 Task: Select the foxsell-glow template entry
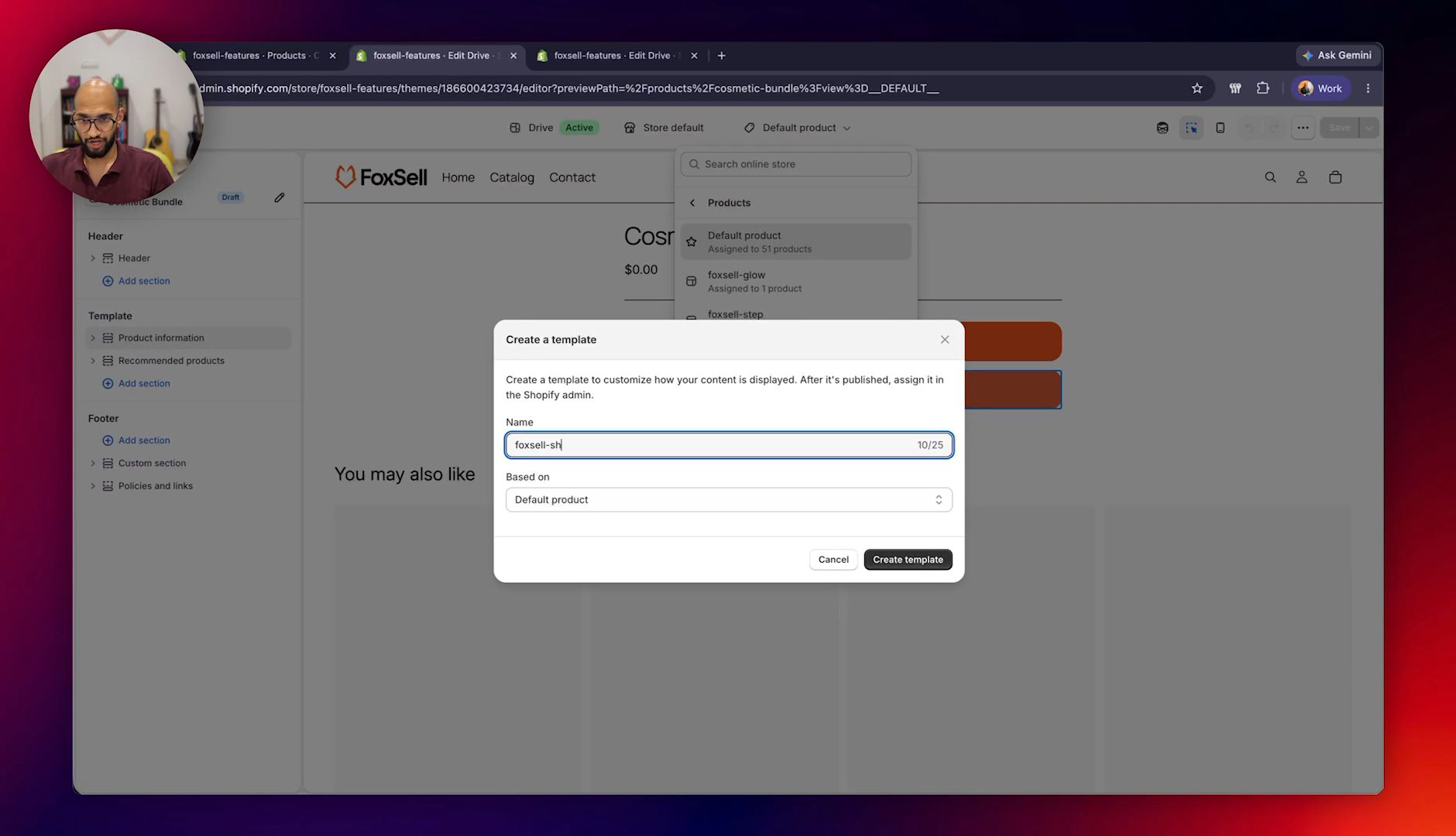pyautogui.click(x=795, y=282)
